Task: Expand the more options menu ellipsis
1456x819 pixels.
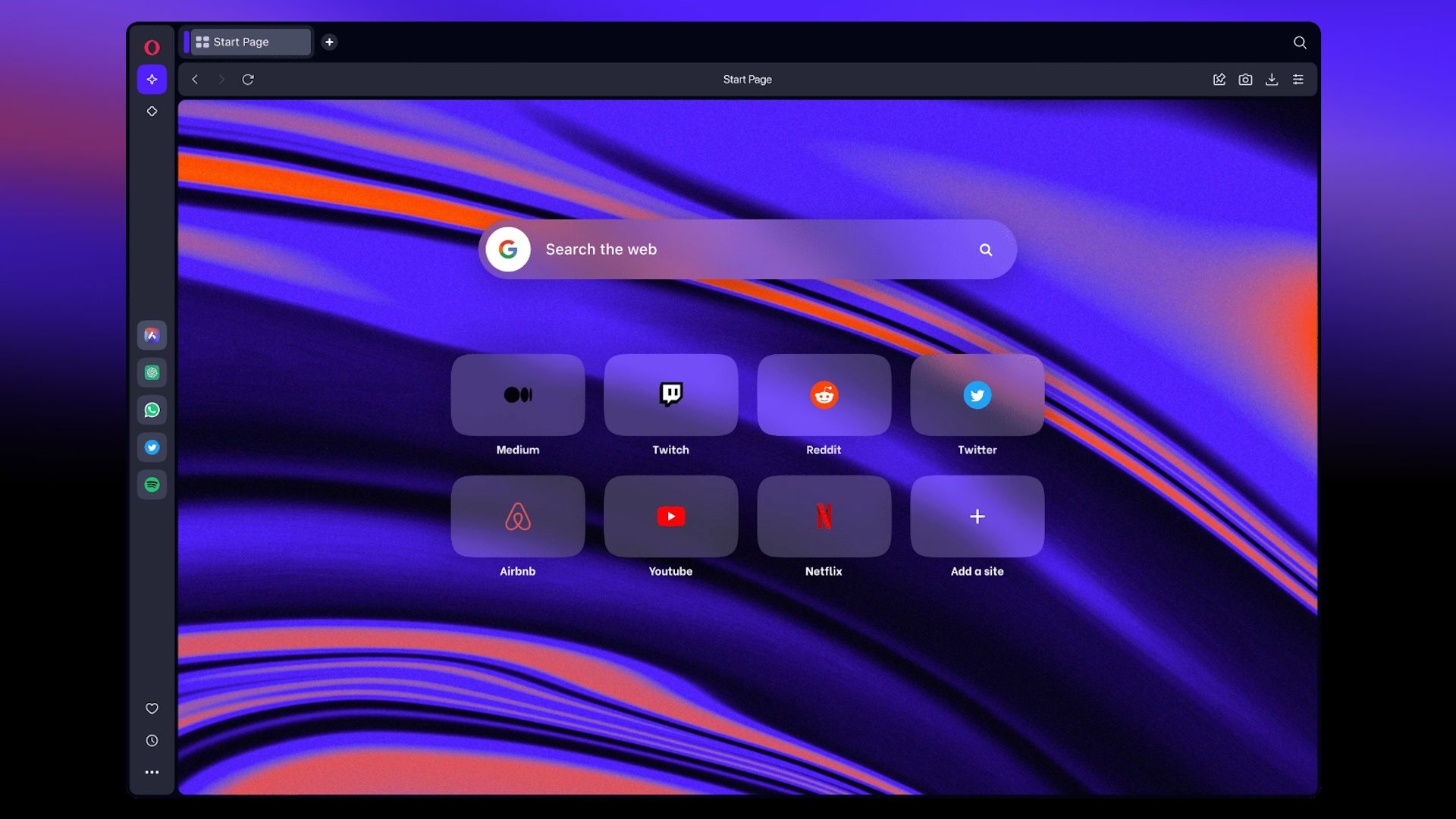Action: [151, 771]
